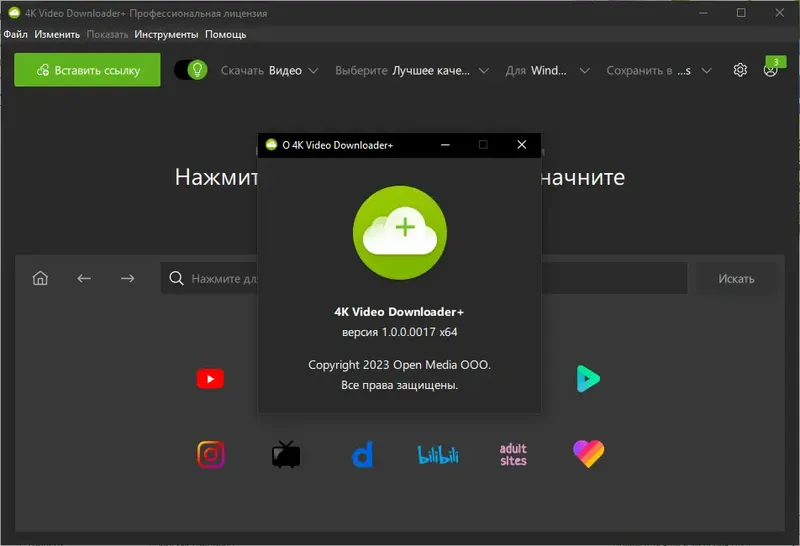Click the Copyright 2023 Open Media text
This screenshot has width=800, height=546.
pos(399,365)
